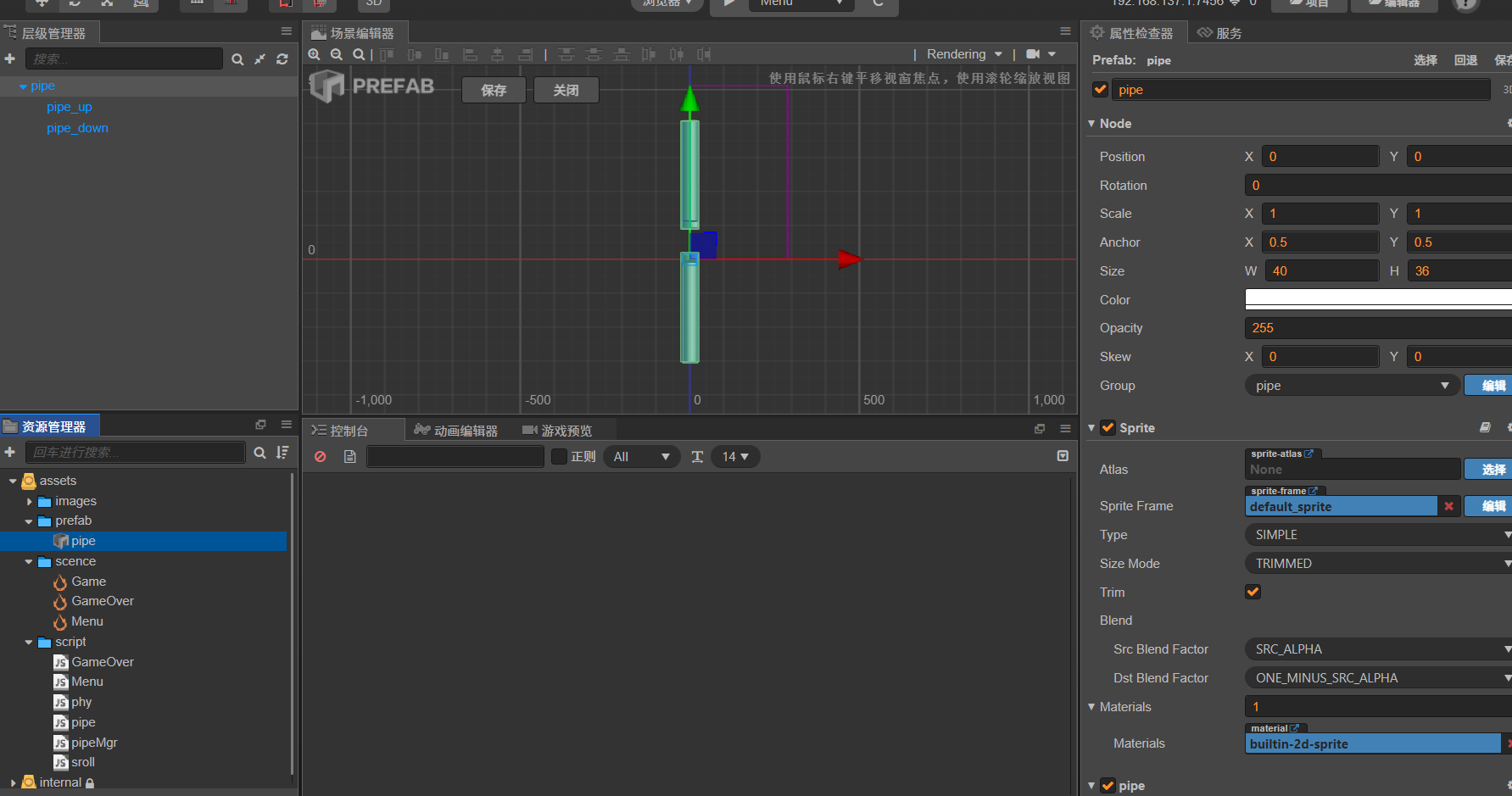1512x796 pixels.
Task: Open the Dst Blend Factor dropdown
Action: [1378, 678]
